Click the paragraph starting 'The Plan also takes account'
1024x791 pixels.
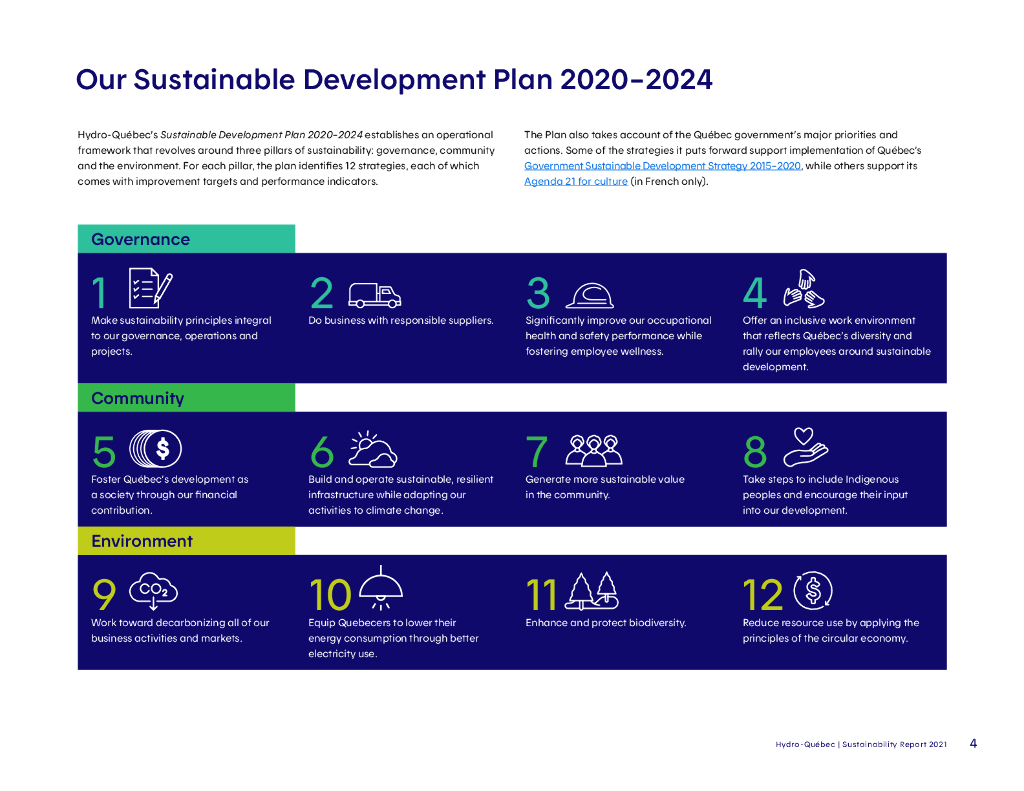pyautogui.click(x=722, y=158)
